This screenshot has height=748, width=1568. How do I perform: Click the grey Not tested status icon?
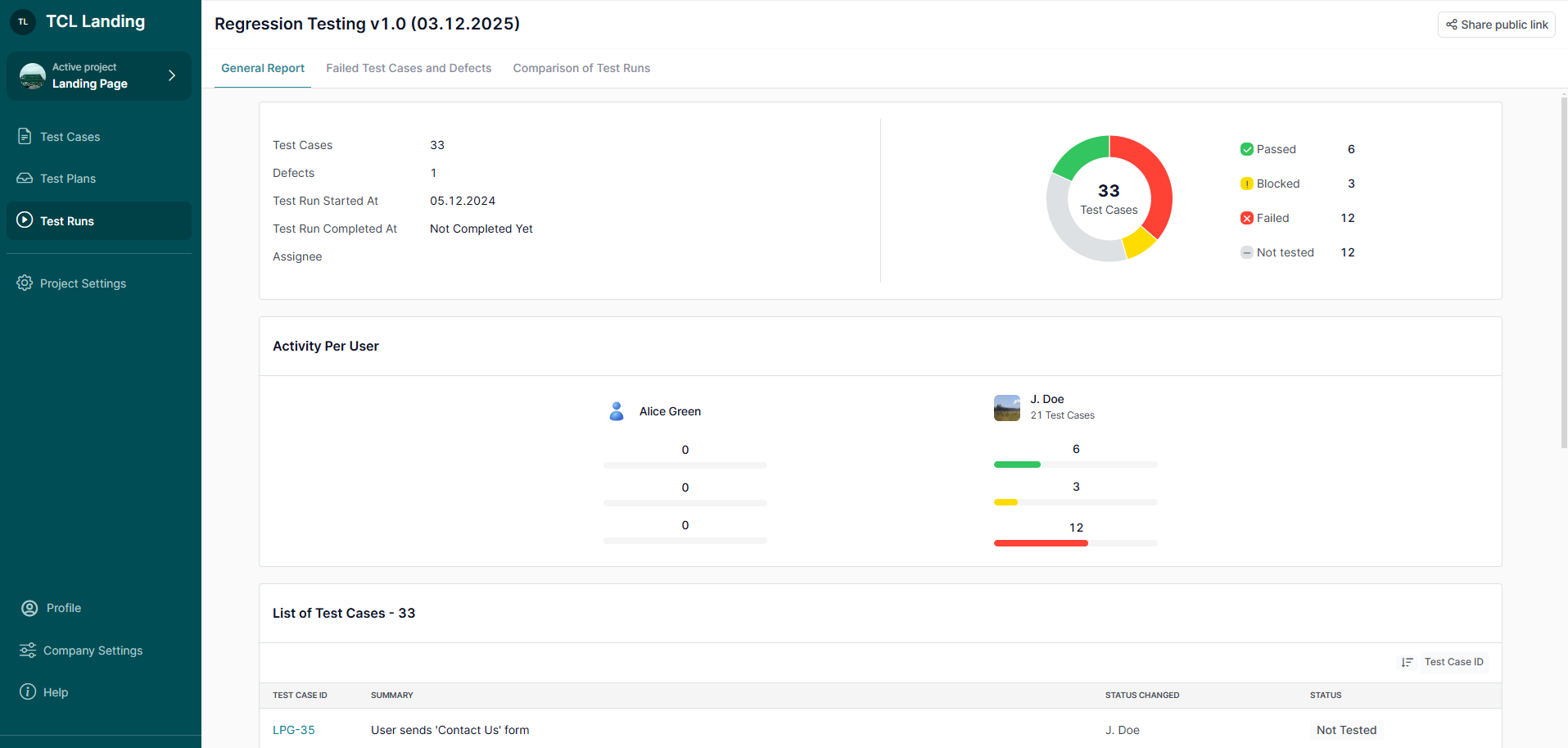tap(1246, 252)
